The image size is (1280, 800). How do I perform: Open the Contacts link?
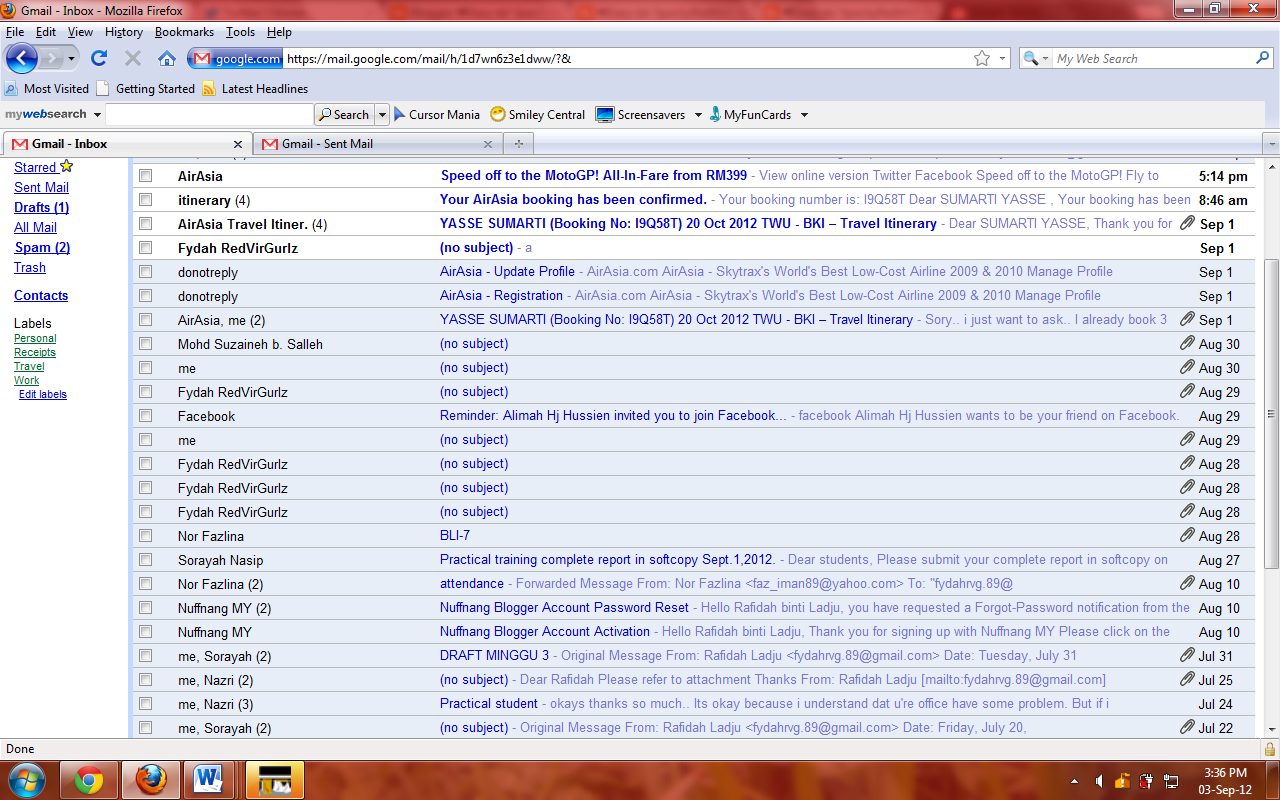pyautogui.click(x=41, y=295)
